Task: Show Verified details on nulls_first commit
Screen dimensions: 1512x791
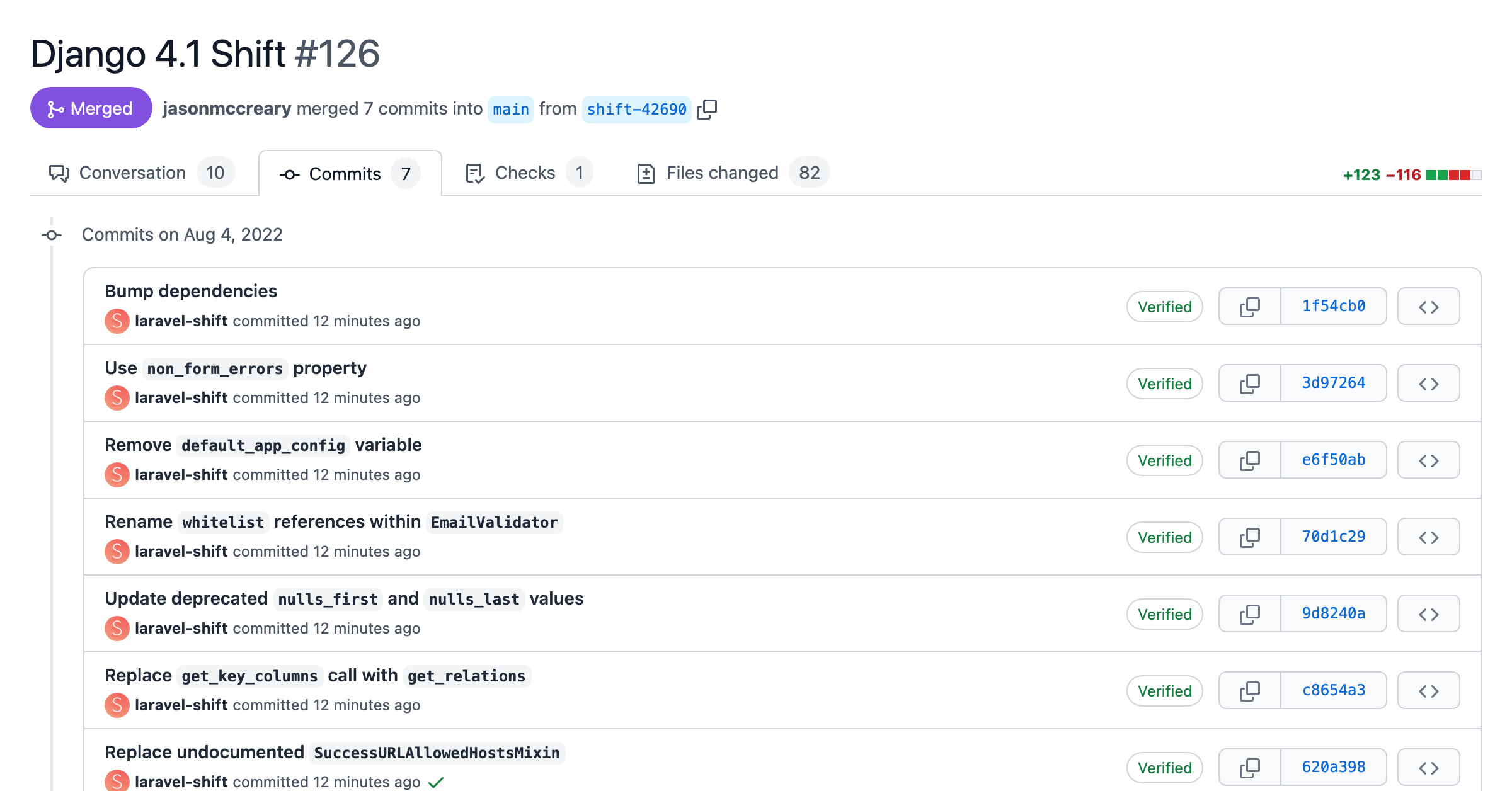Action: [1164, 614]
